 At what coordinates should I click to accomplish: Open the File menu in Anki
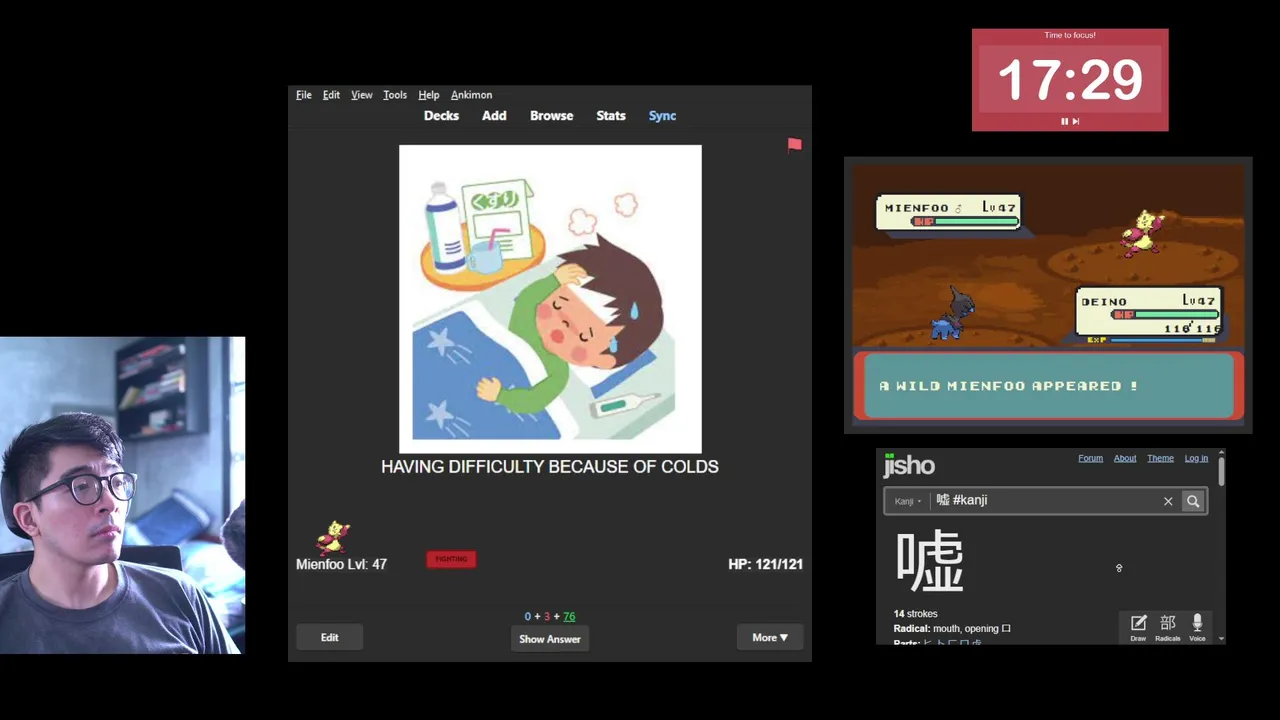point(304,95)
